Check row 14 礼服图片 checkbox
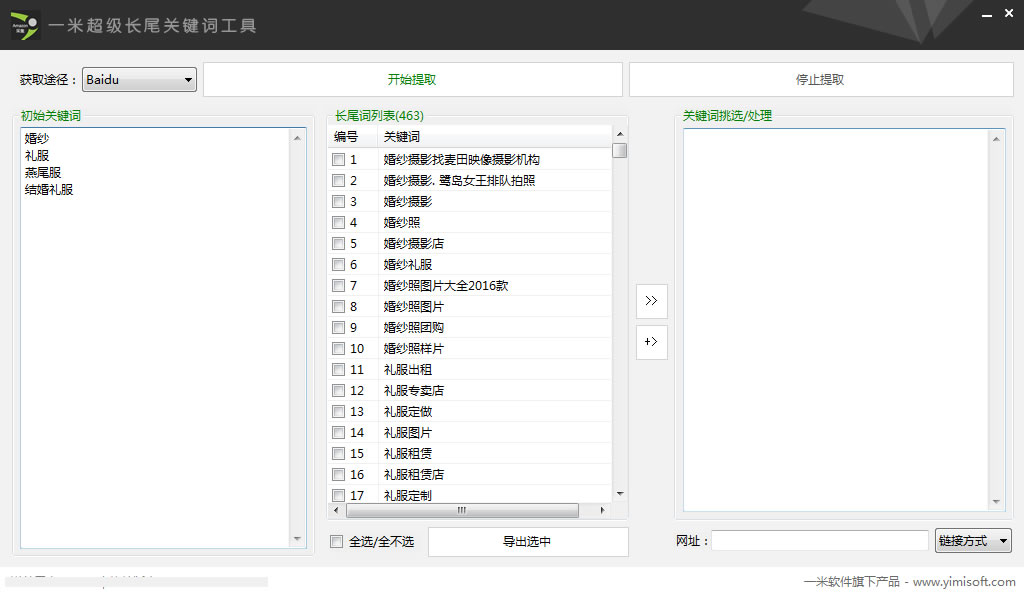 [338, 432]
